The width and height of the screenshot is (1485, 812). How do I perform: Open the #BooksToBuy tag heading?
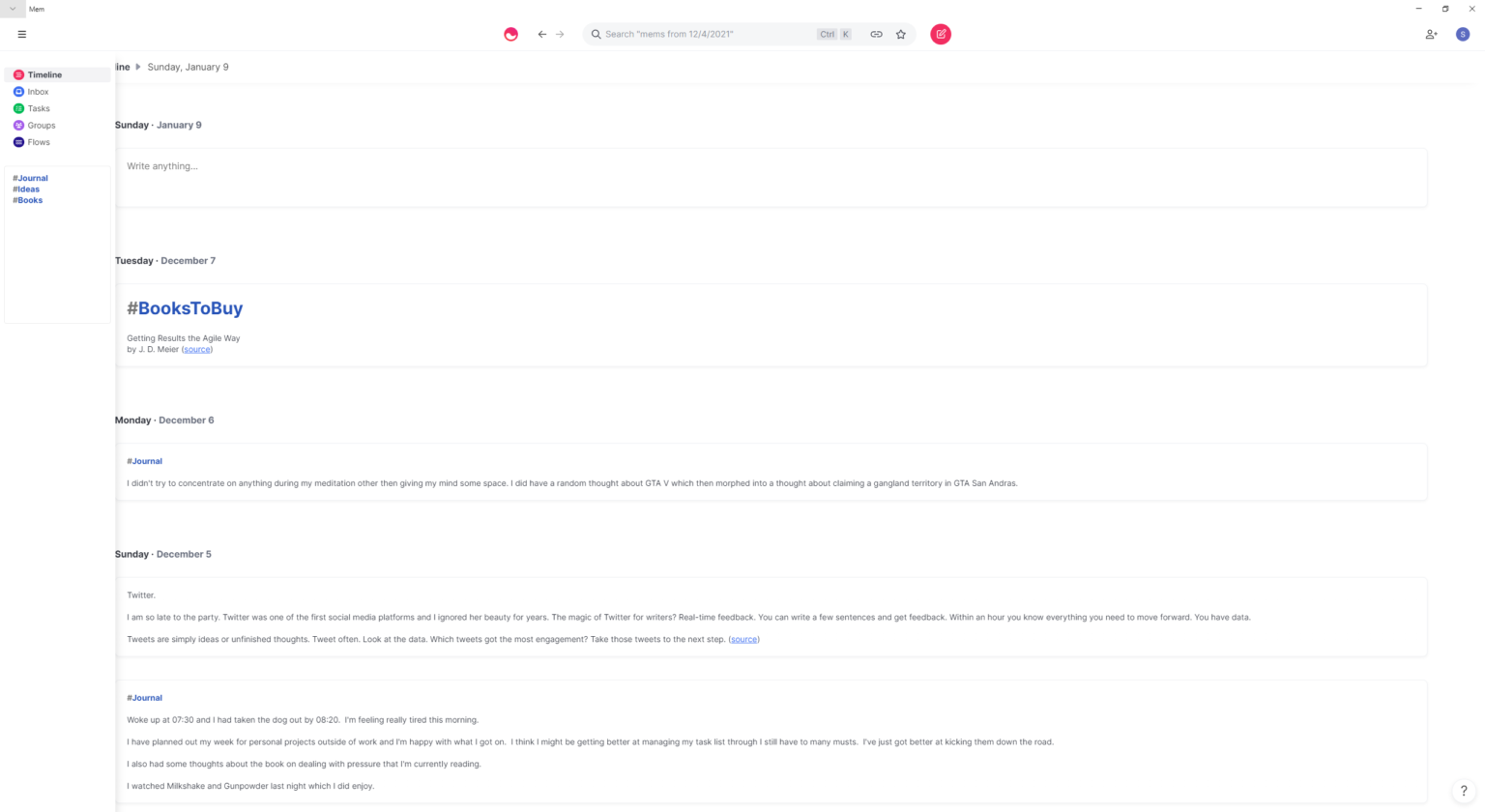[x=185, y=308]
